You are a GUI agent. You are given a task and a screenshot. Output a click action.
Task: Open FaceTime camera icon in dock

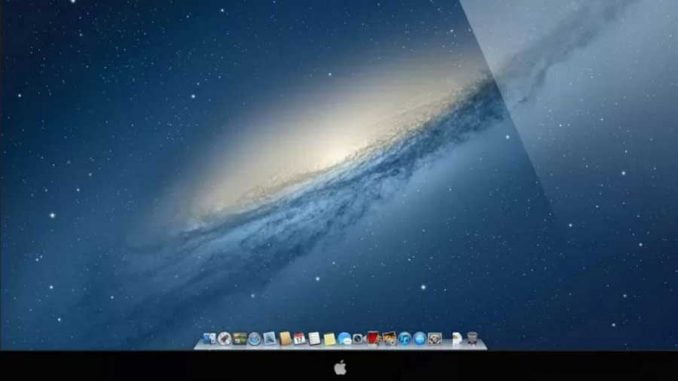359,338
